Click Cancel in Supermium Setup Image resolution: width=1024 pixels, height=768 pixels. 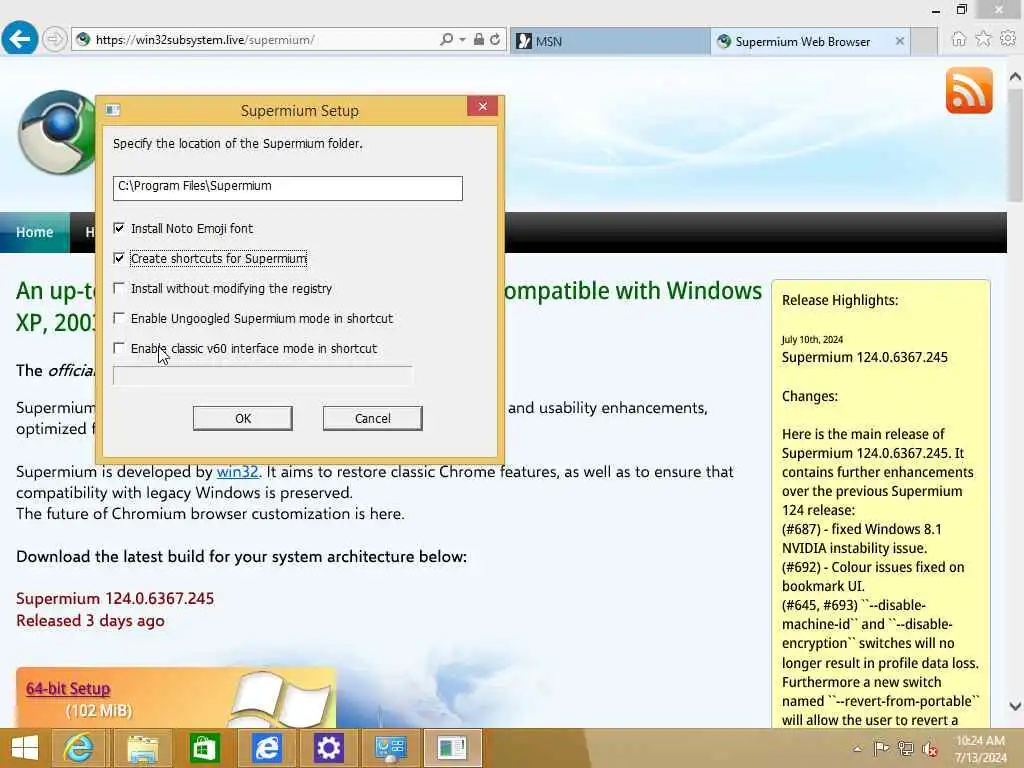point(373,418)
